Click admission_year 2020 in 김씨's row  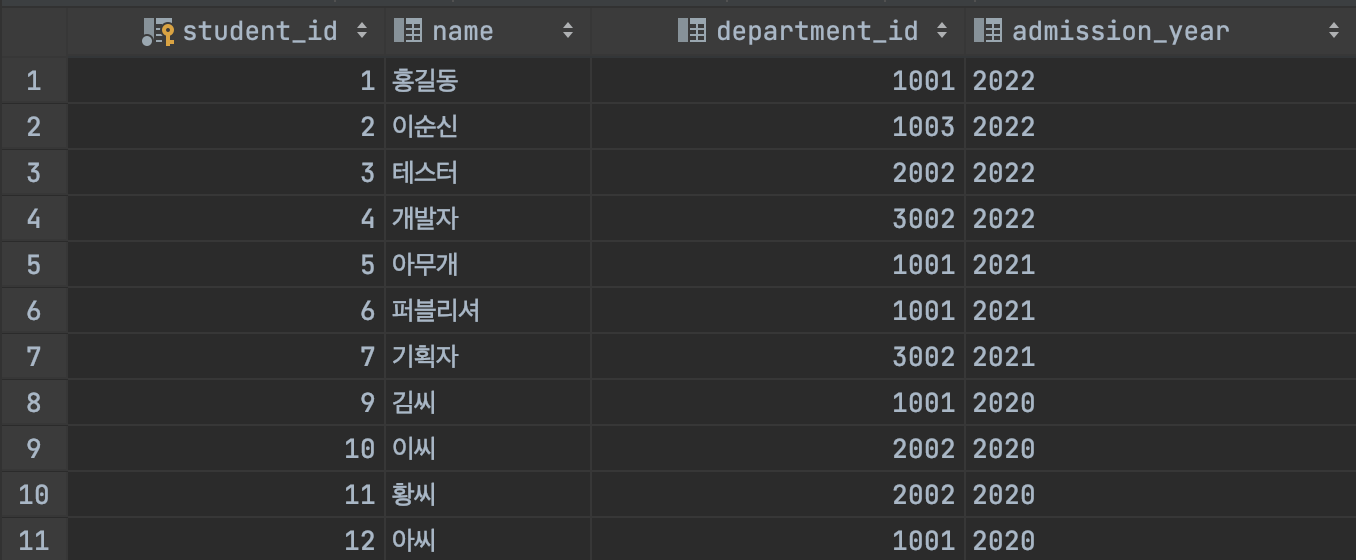(x=1160, y=403)
